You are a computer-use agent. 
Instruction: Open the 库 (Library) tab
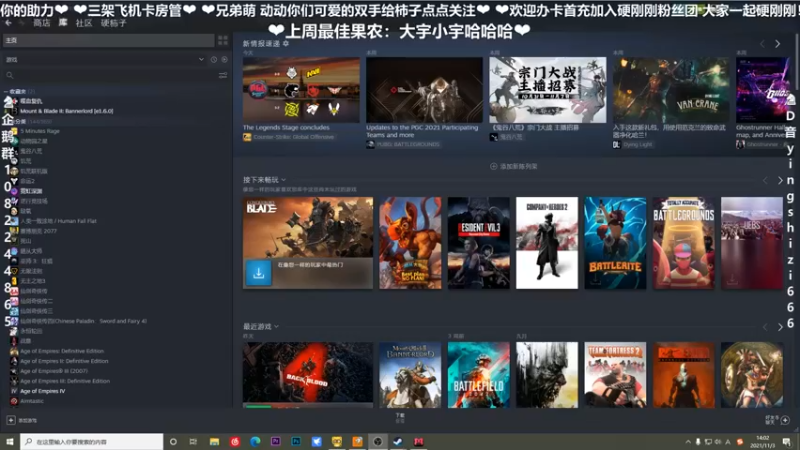(x=63, y=23)
